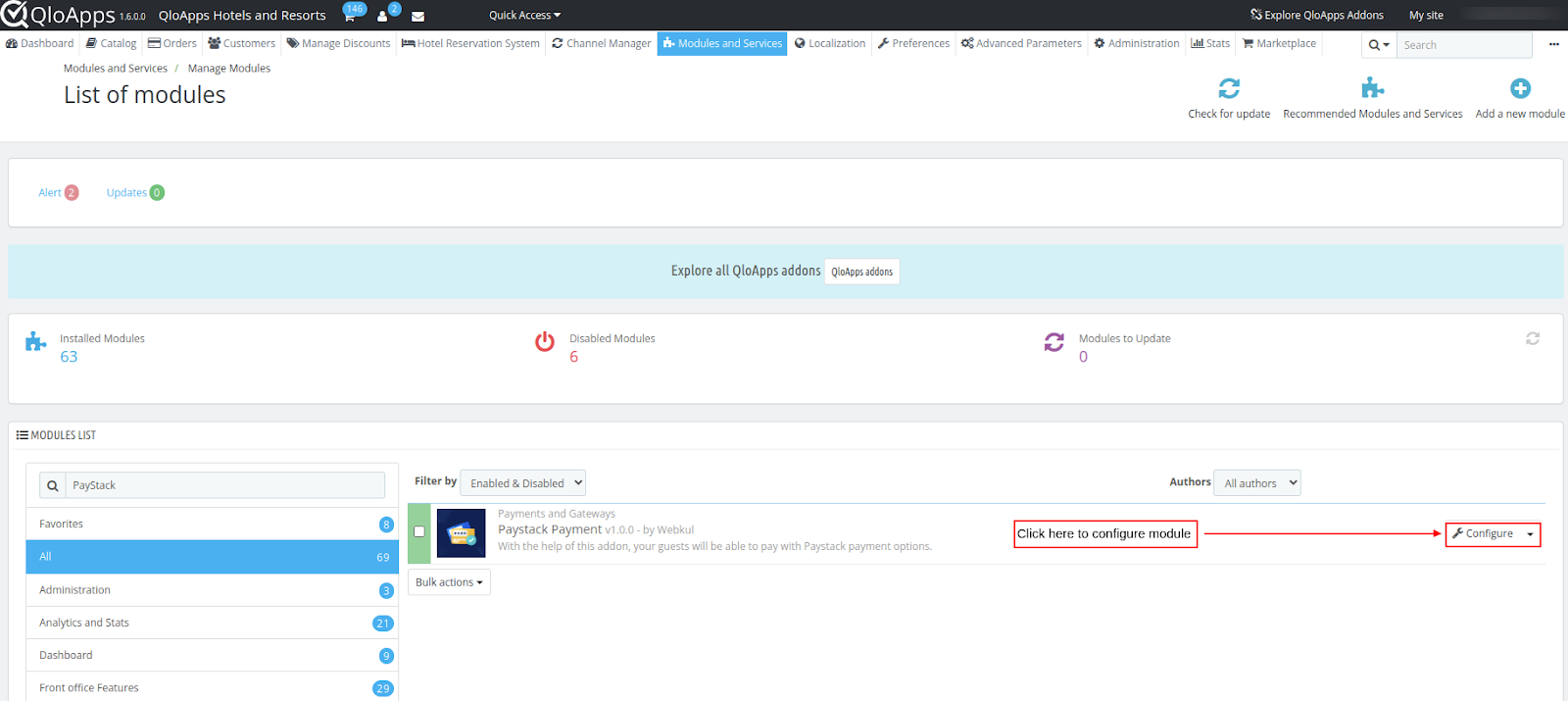Tick the Paystack Payment module checkbox
The height and width of the screenshot is (701, 1568).
(x=419, y=531)
